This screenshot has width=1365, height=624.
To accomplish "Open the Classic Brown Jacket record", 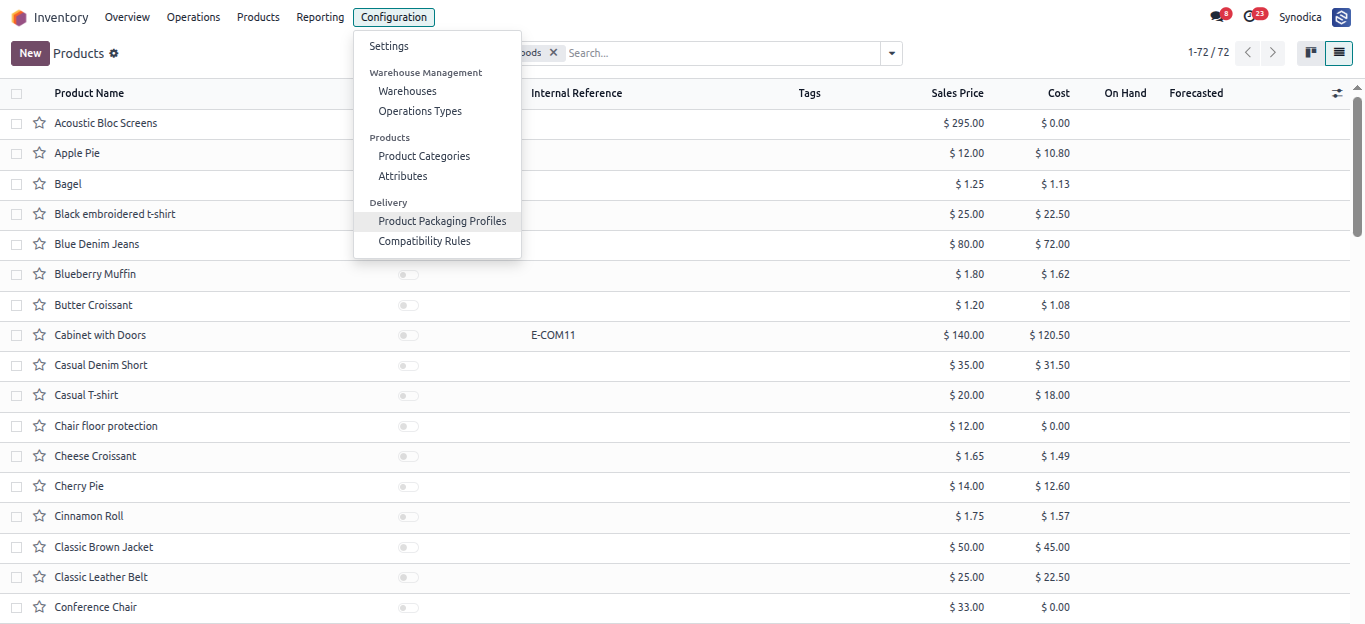I will tap(103, 547).
